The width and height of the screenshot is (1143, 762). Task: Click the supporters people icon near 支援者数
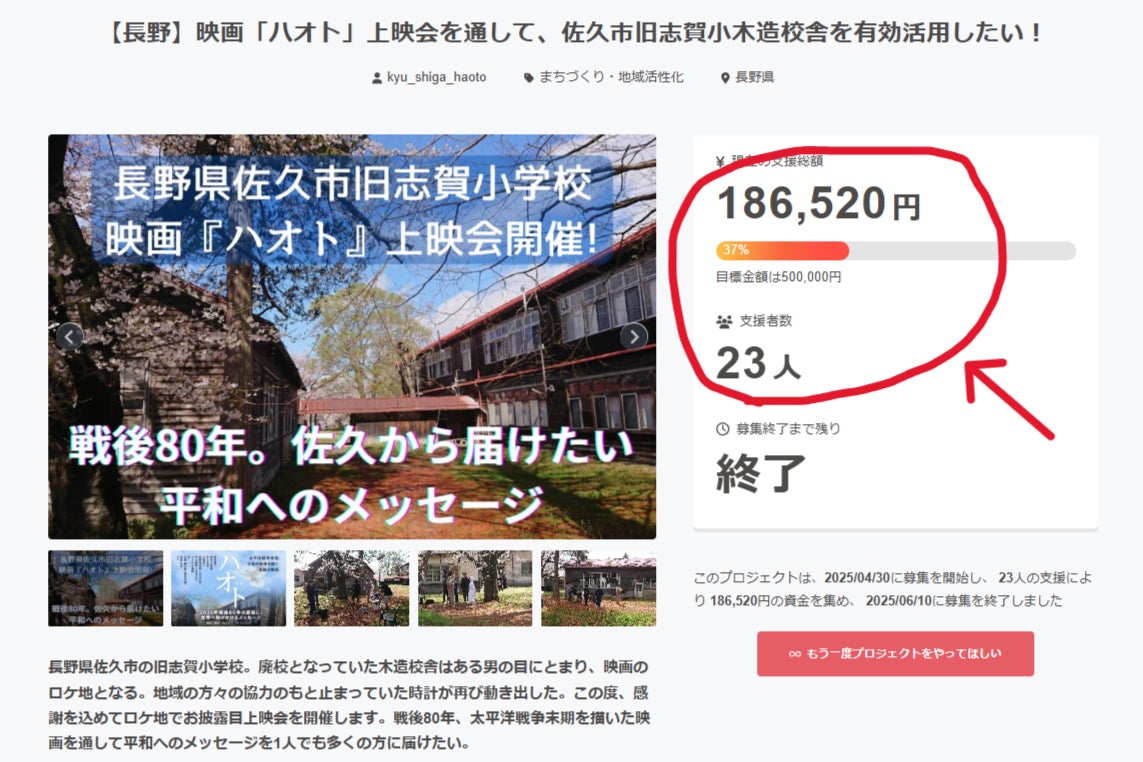[x=725, y=322]
